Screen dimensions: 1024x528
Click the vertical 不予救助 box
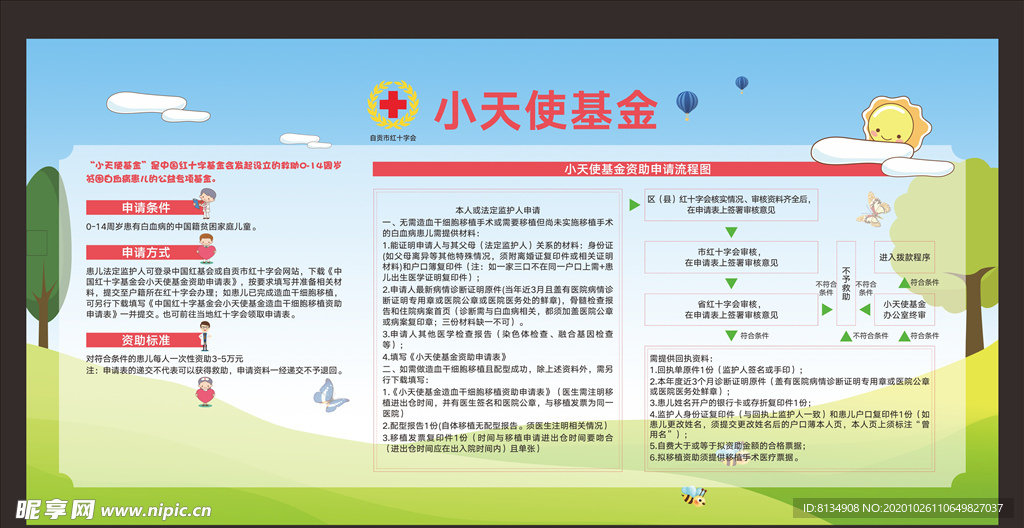click(846, 283)
